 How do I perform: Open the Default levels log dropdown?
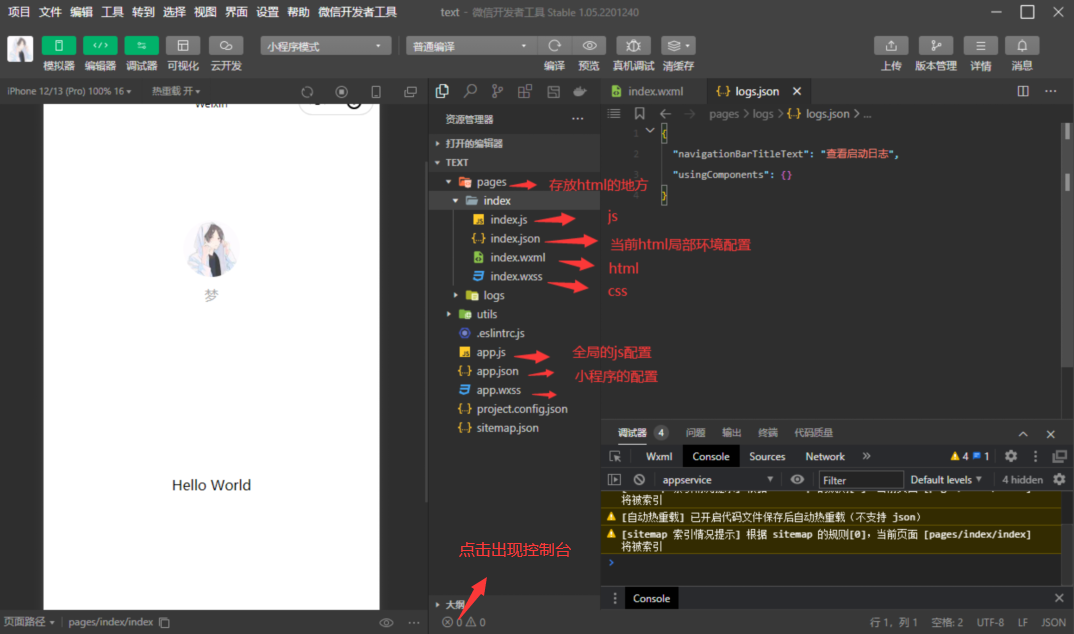[946, 480]
